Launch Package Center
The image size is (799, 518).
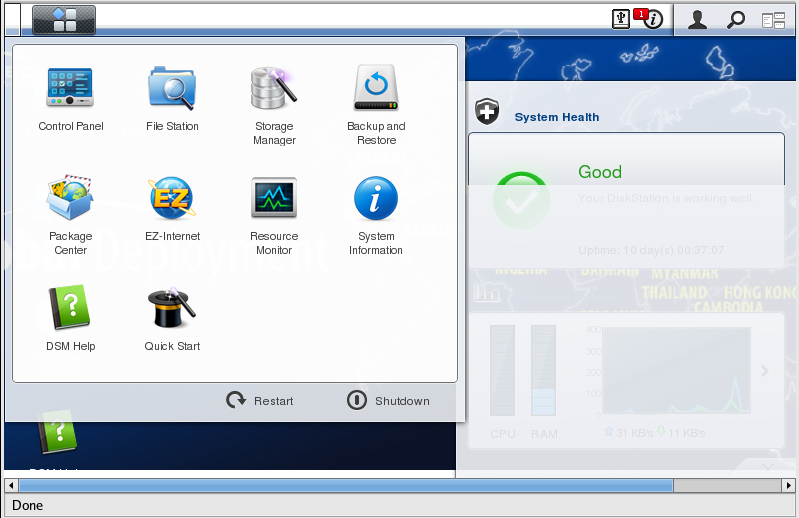click(70, 215)
